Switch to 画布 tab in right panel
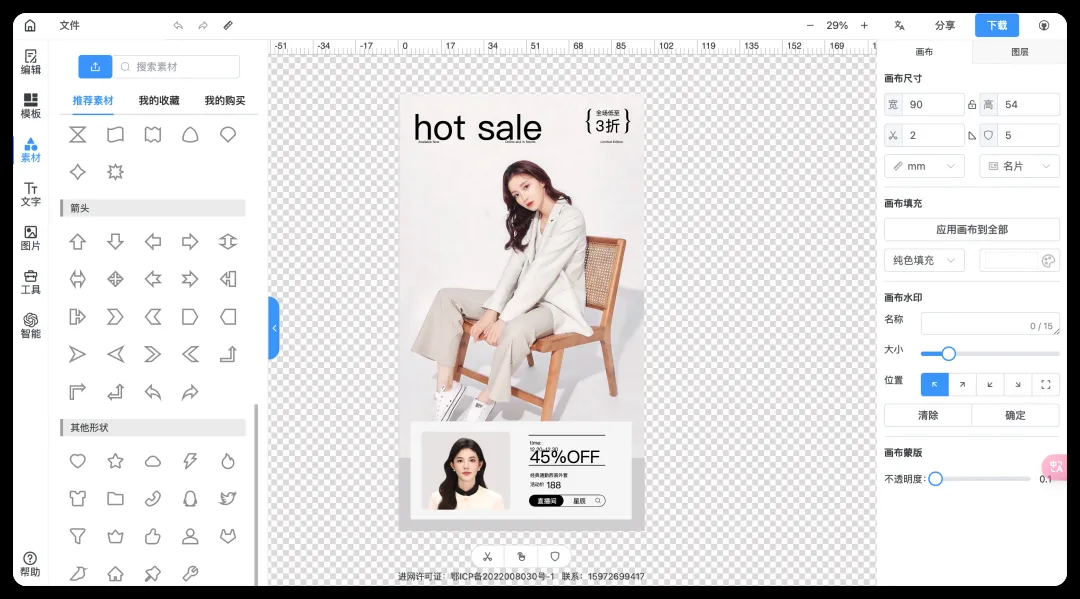The height and width of the screenshot is (599, 1080). (x=924, y=52)
